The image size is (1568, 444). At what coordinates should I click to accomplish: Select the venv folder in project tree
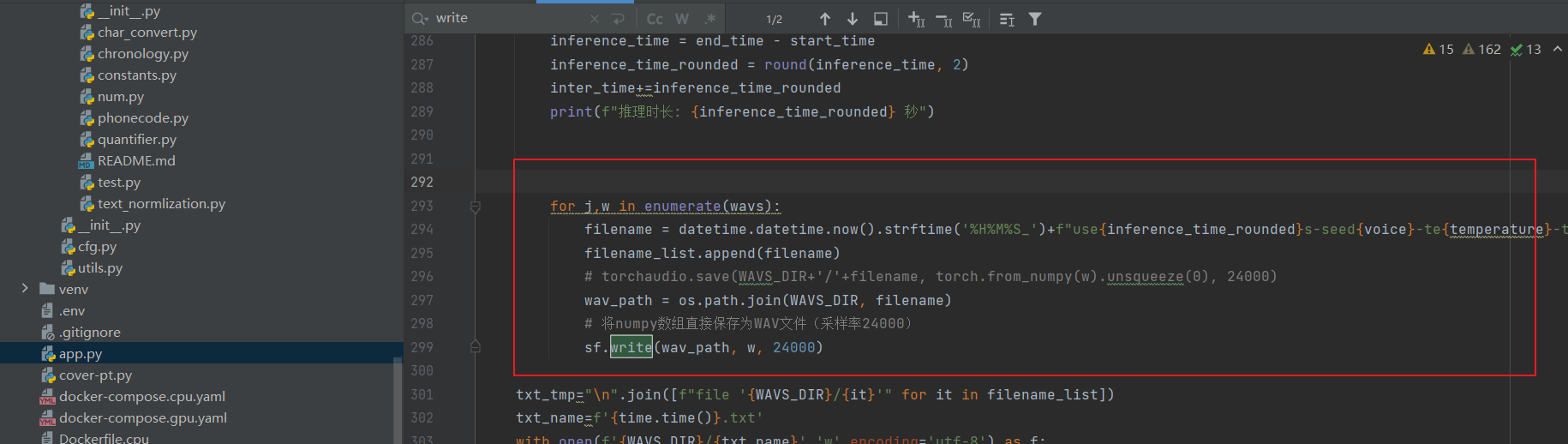coord(74,290)
